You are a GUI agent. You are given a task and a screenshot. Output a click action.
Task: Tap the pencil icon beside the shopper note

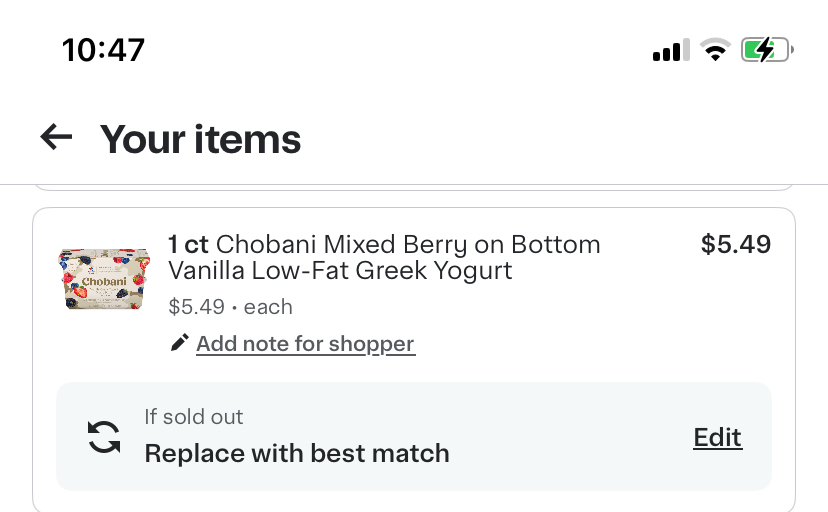pyautogui.click(x=180, y=344)
